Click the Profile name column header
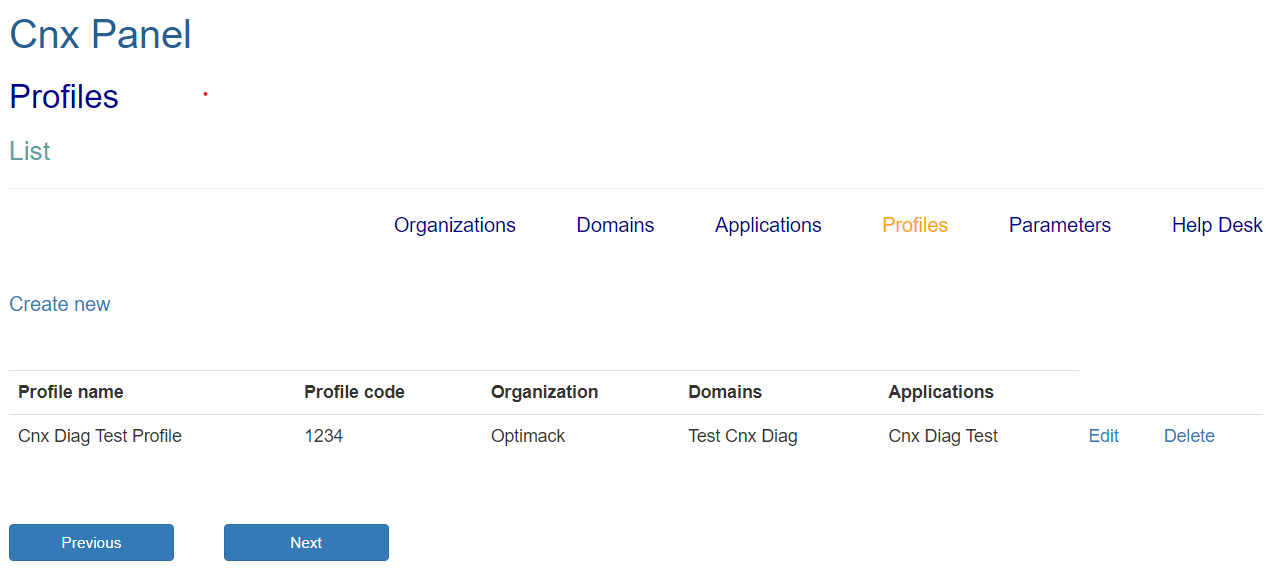This screenshot has height=584, width=1281. [71, 392]
